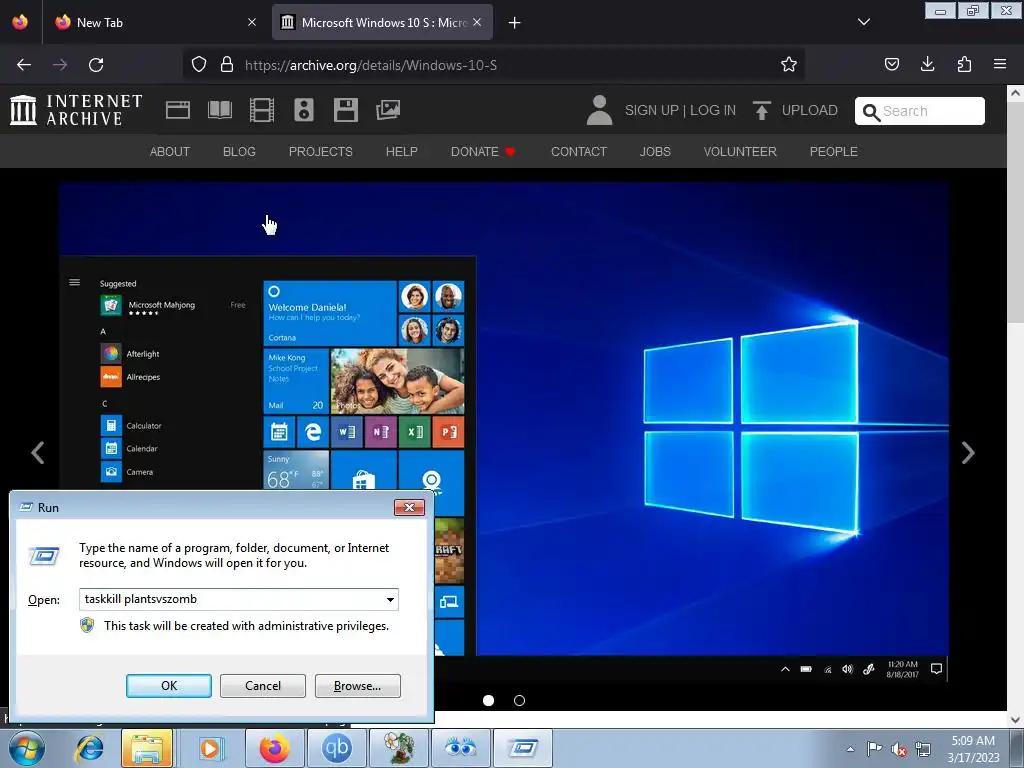Viewport: 1024px width, 768px height.
Task: Open the list all tabs chevron
Action: tap(863, 22)
